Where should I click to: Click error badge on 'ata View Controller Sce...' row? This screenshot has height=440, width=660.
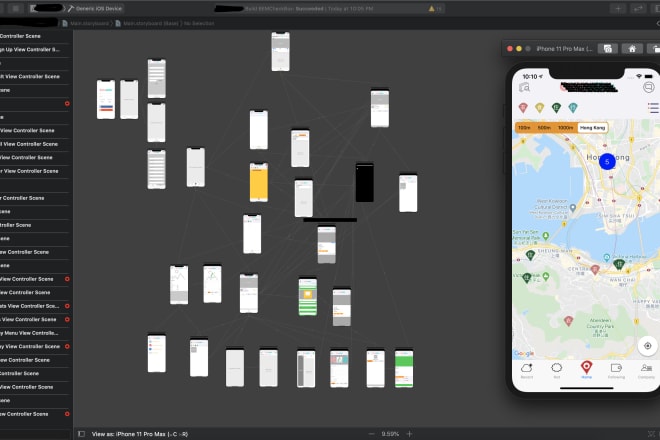pos(67,306)
